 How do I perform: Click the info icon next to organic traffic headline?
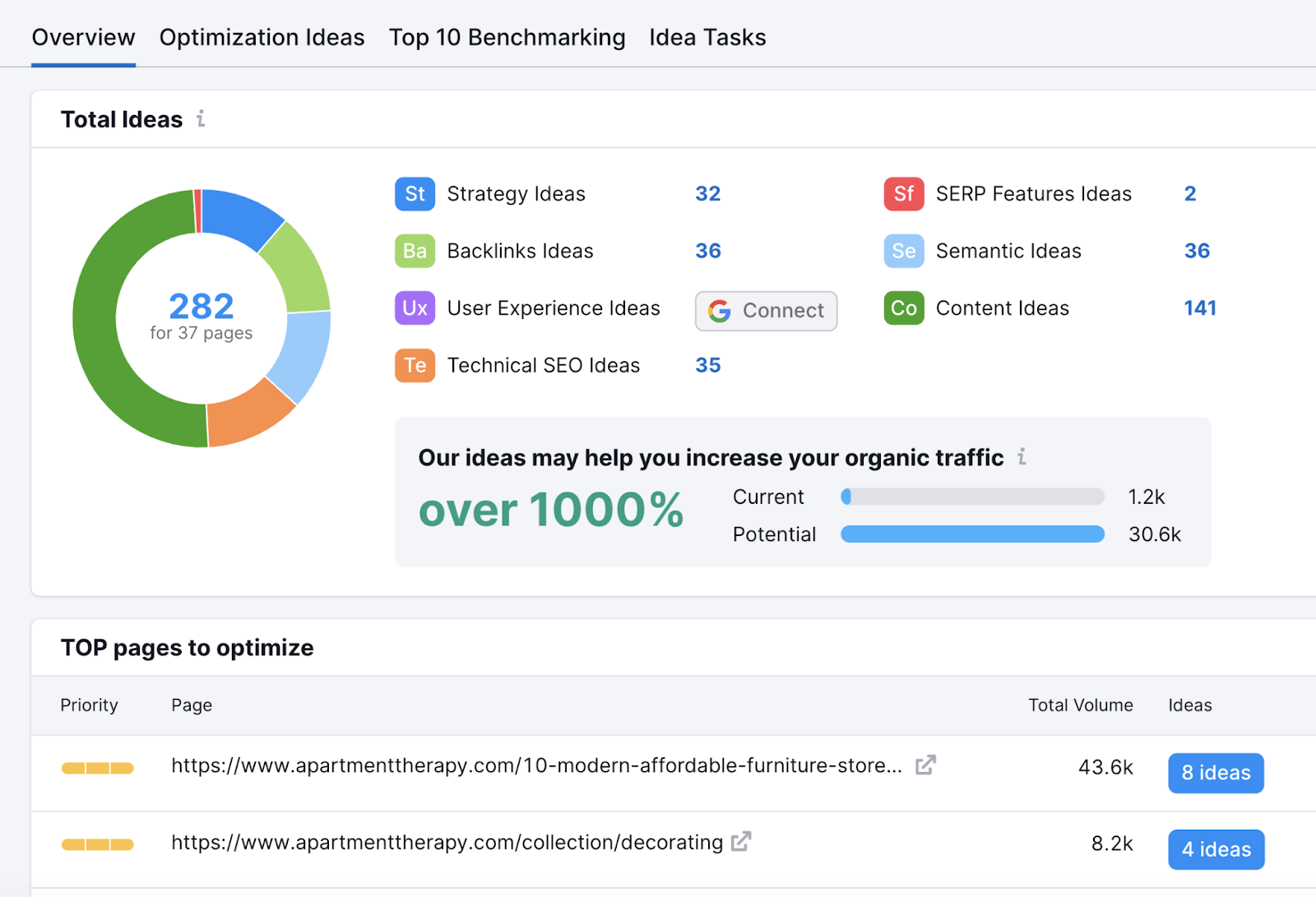1022,457
